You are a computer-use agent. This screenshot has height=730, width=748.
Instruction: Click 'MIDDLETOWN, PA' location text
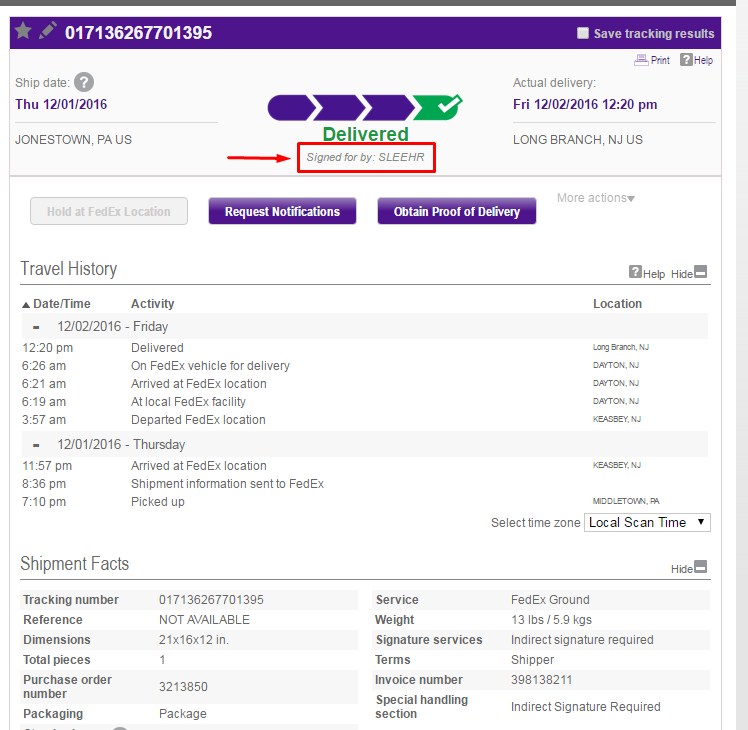point(626,501)
